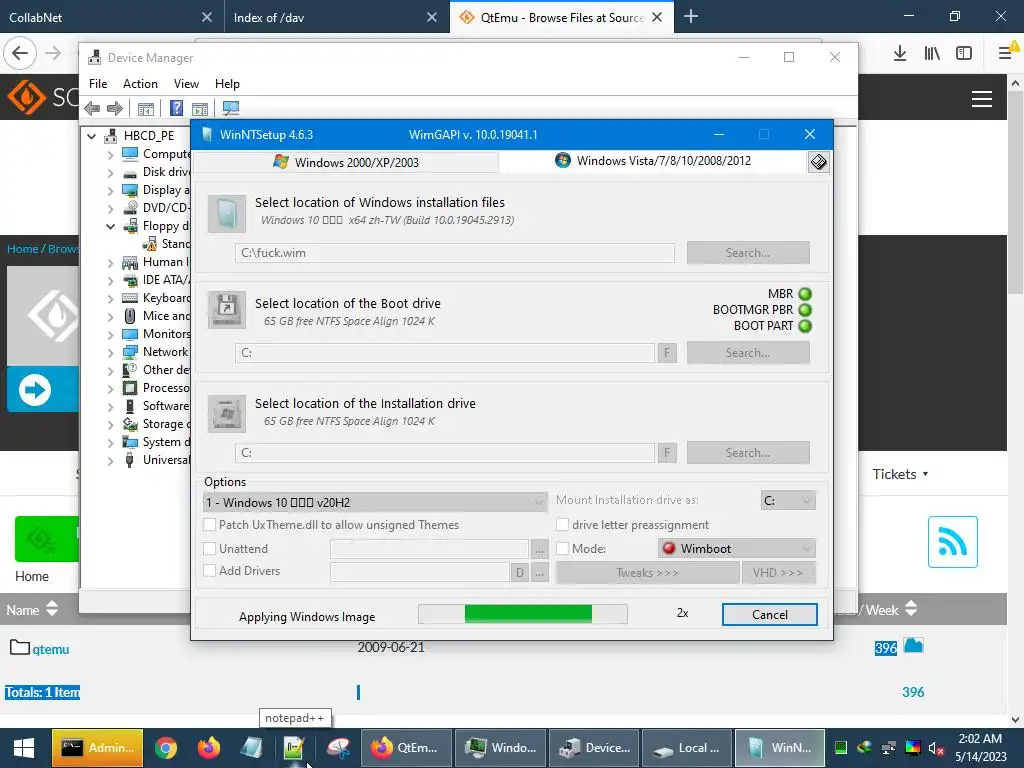Sort by Name column header

point(32,610)
